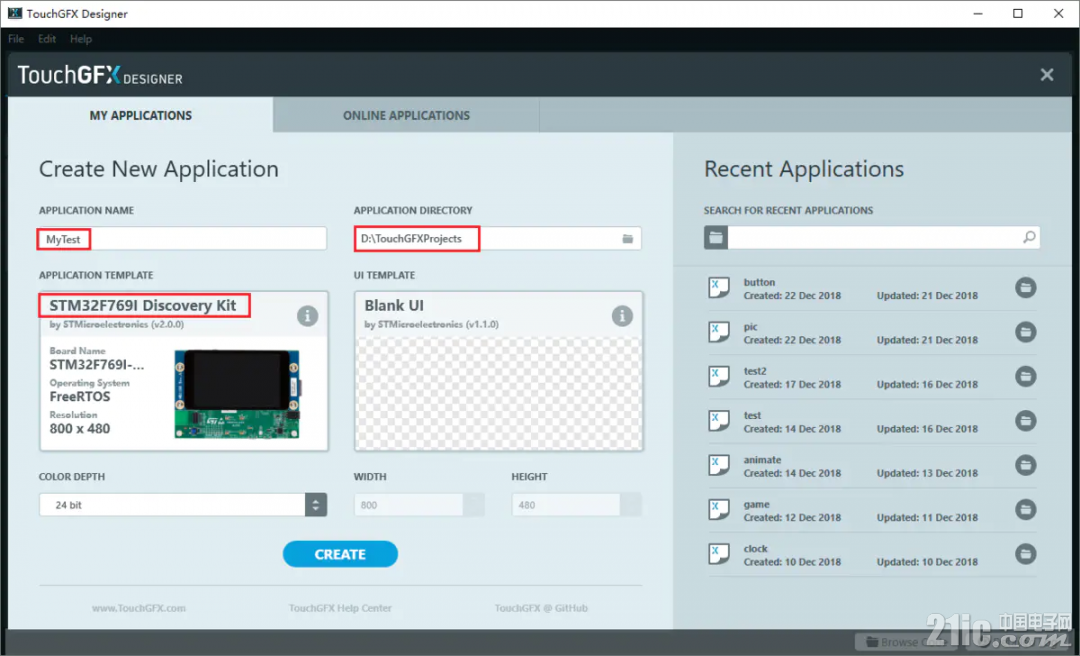The image size is (1080, 656).
Task: Open folder for the game application
Action: [1025, 510]
